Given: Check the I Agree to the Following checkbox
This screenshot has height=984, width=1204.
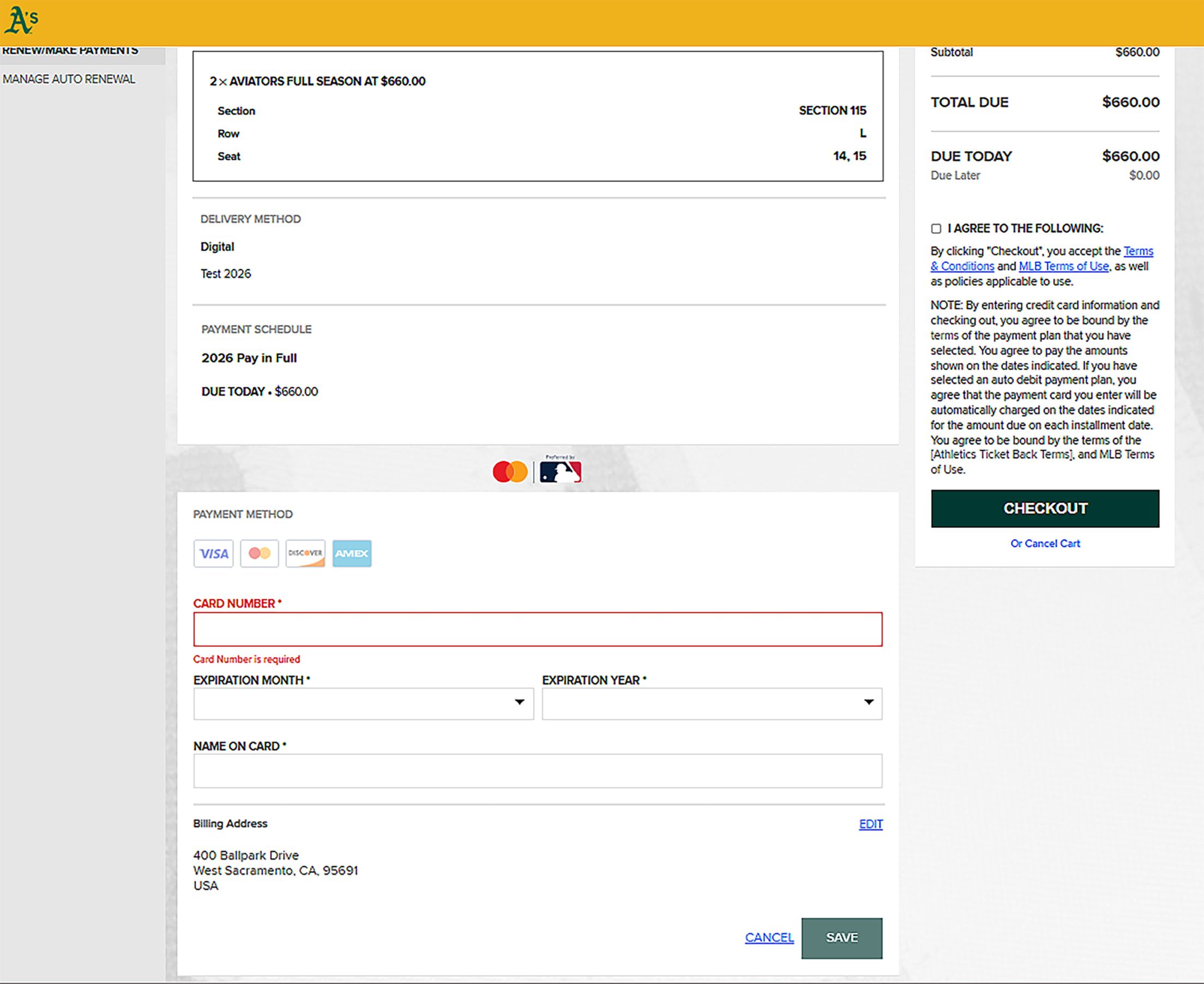Looking at the screenshot, I should click(x=936, y=228).
